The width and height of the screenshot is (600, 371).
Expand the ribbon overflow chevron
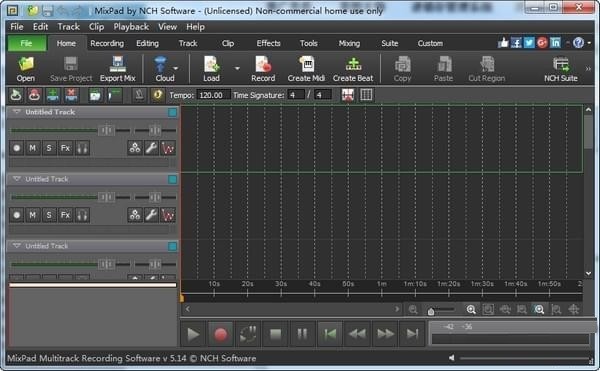tap(588, 69)
